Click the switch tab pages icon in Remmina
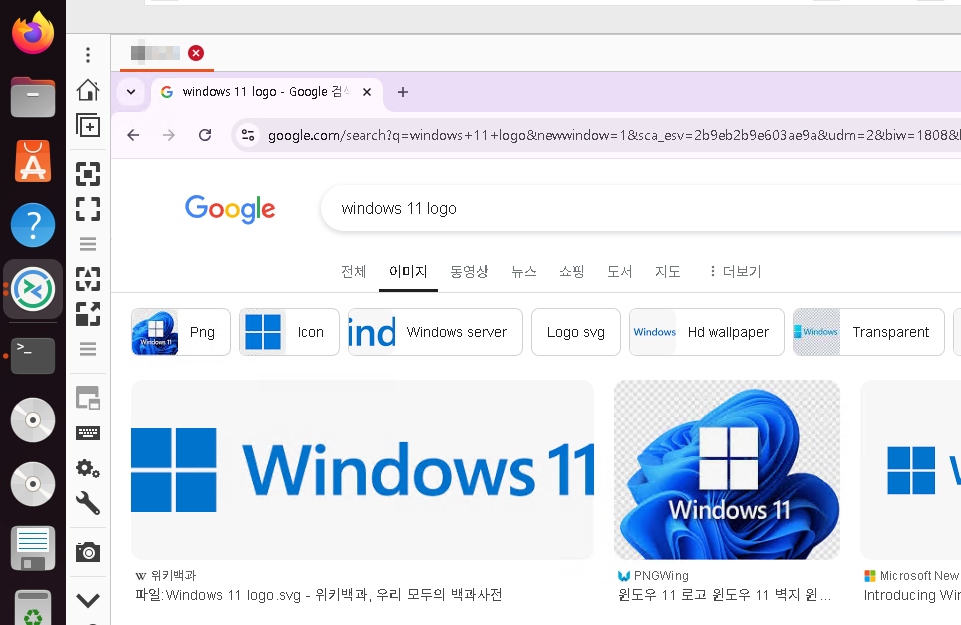The width and height of the screenshot is (961, 625). click(x=88, y=398)
